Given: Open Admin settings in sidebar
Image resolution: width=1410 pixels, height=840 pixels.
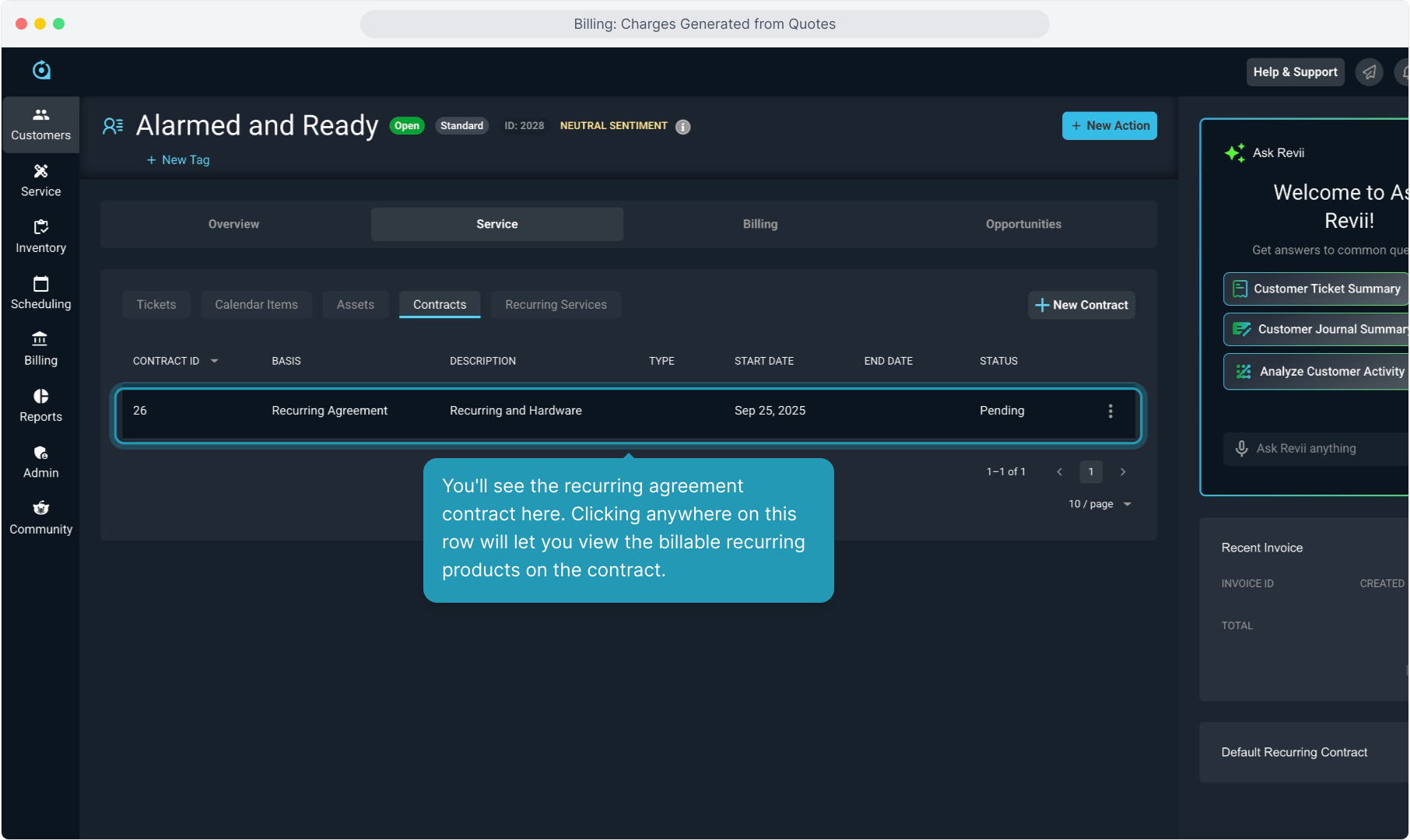Looking at the screenshot, I should click(40, 462).
